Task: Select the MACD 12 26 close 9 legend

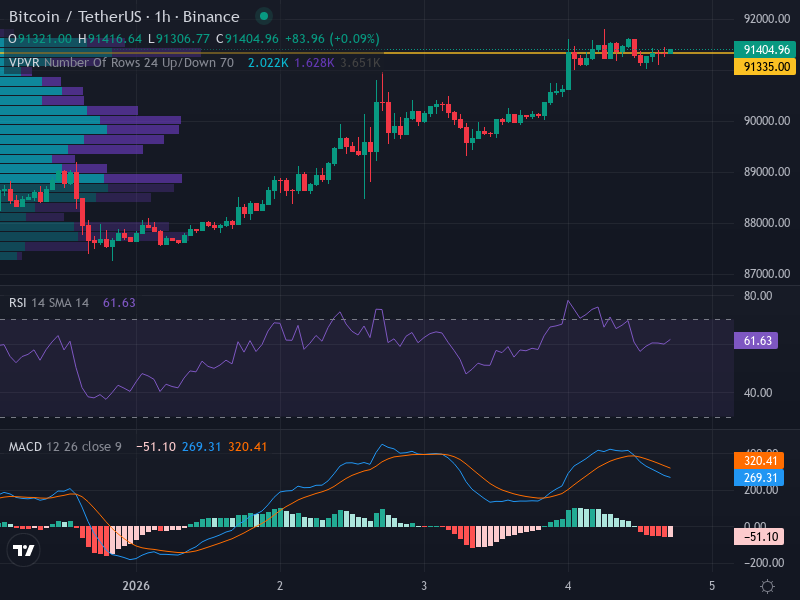Action: (65, 446)
